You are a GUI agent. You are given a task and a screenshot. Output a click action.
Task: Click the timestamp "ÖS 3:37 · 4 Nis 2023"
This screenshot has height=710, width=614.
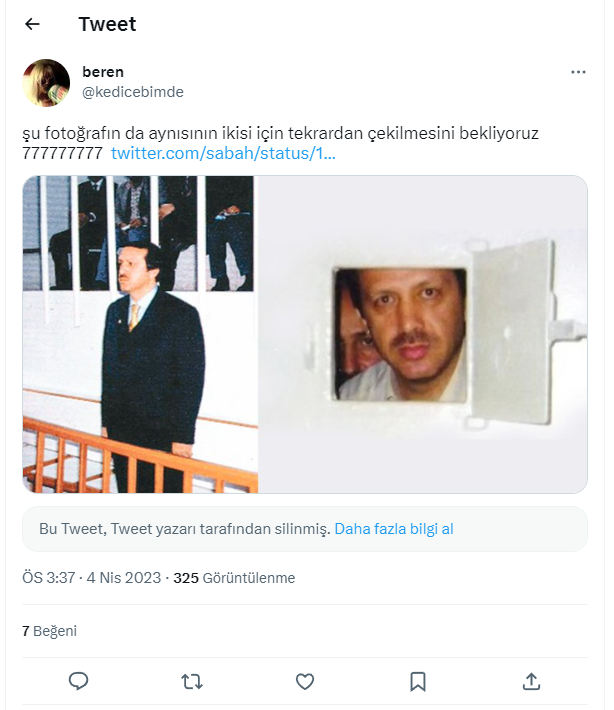coord(91,578)
